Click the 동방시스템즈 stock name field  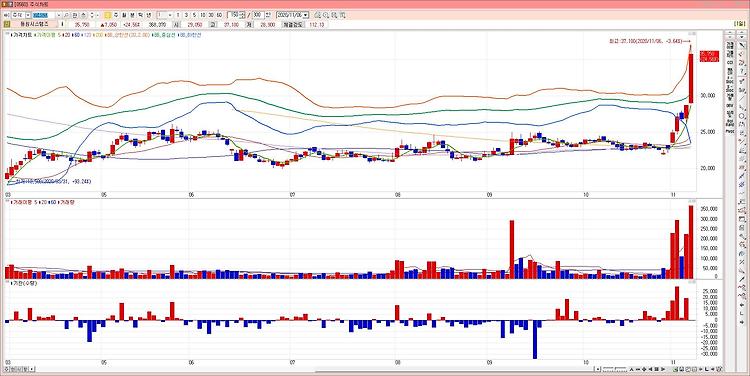tap(34, 24)
